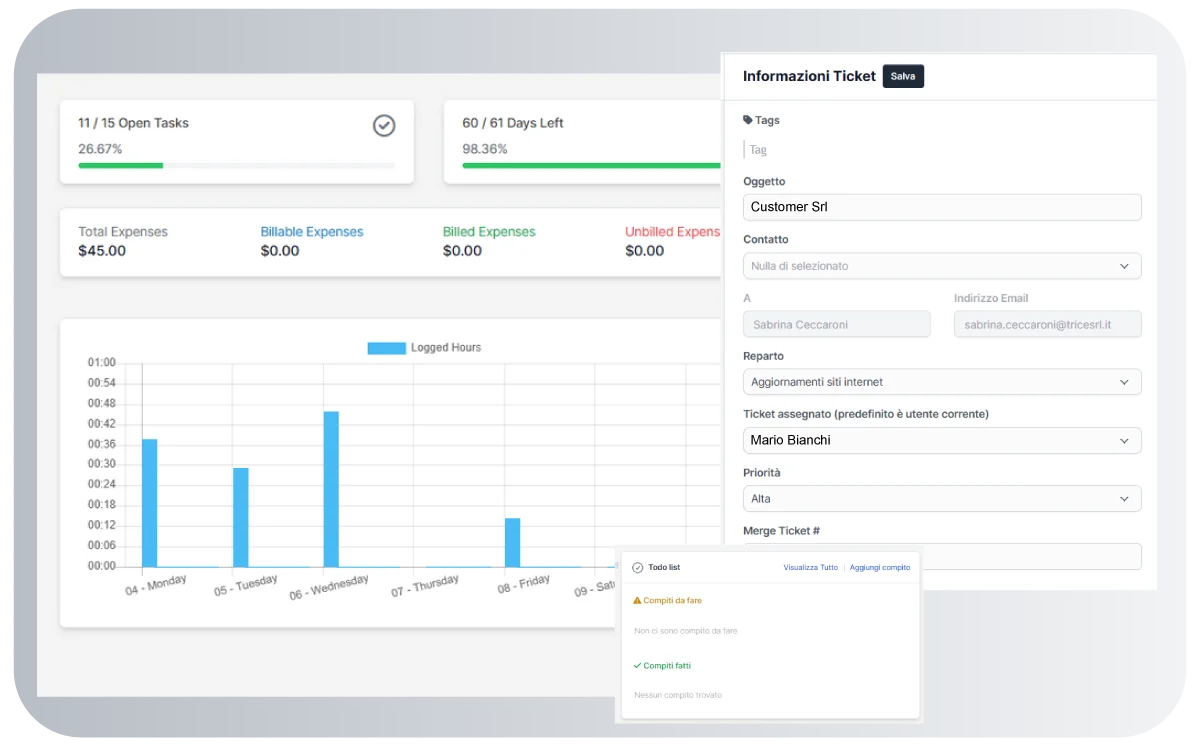Toggle the Logged Hours legend swatch
The image size is (1200, 747).
click(x=386, y=348)
